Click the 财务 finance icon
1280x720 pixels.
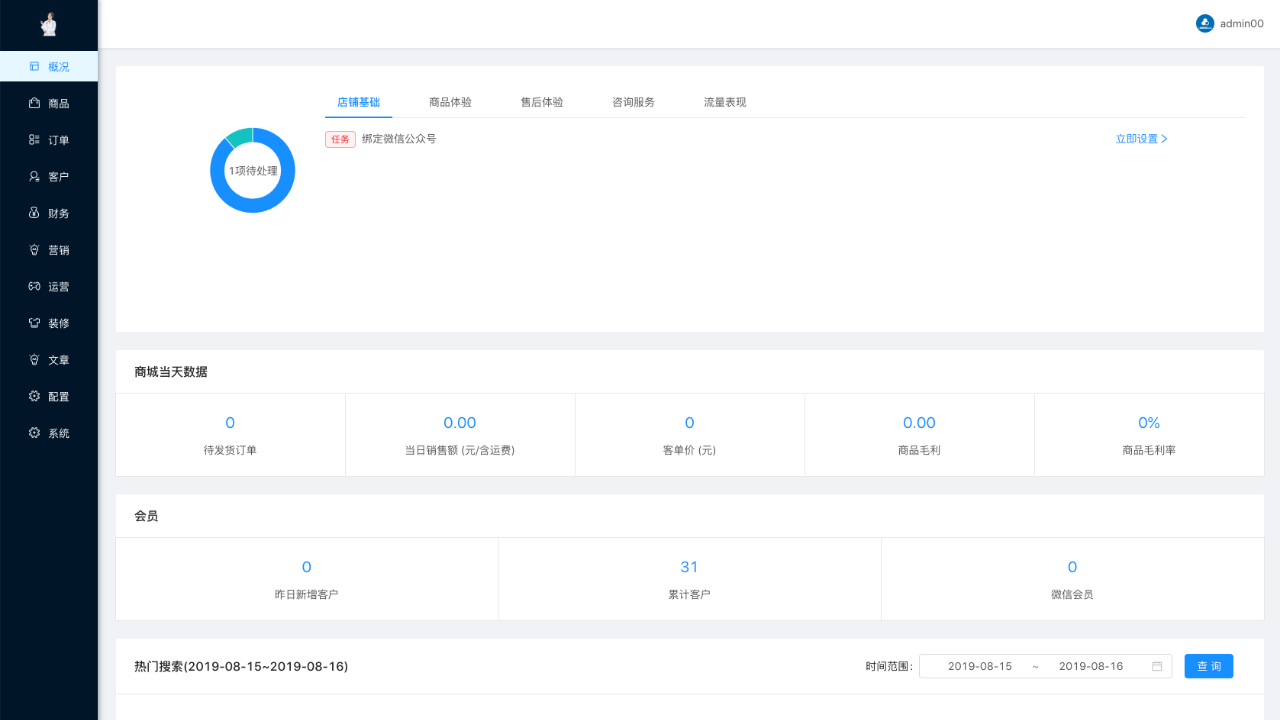34,213
